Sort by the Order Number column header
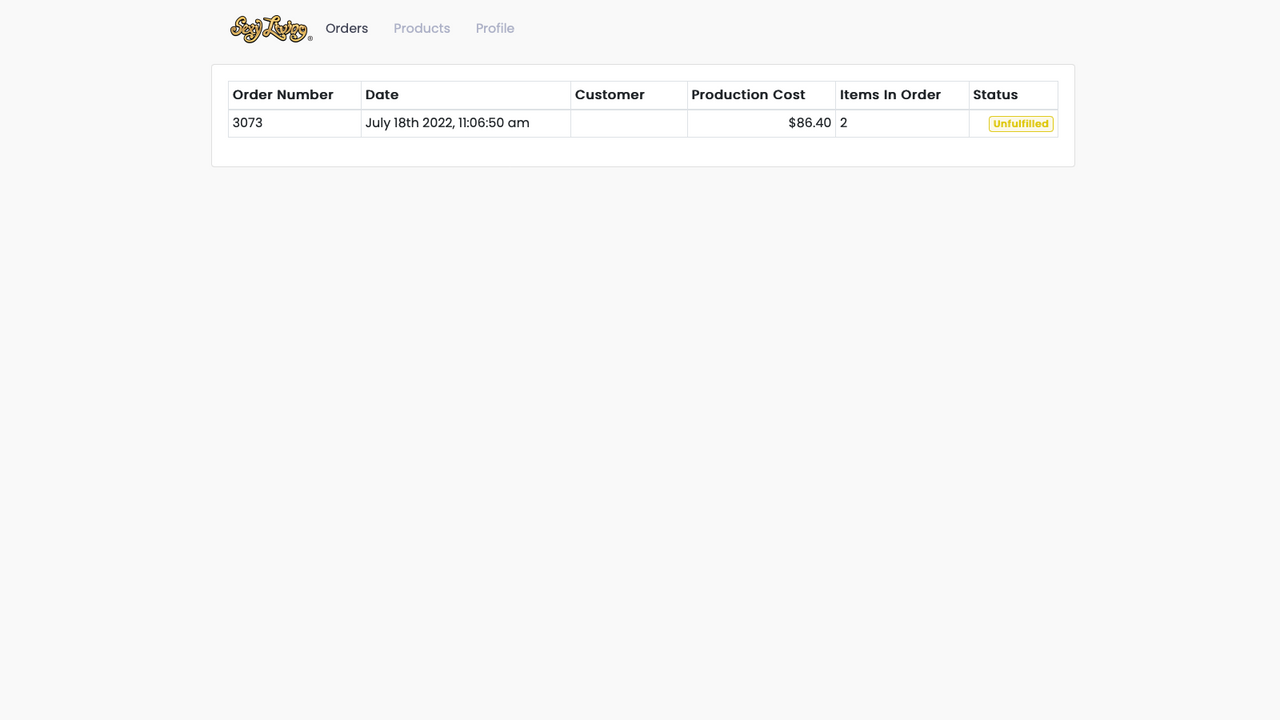Screen dimensions: 1280x720 pyautogui.click(x=283, y=94)
